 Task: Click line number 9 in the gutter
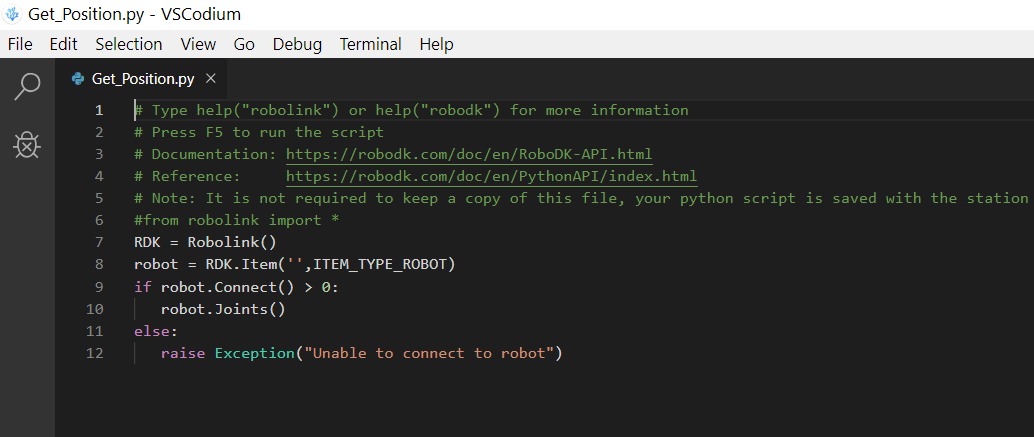pos(99,287)
